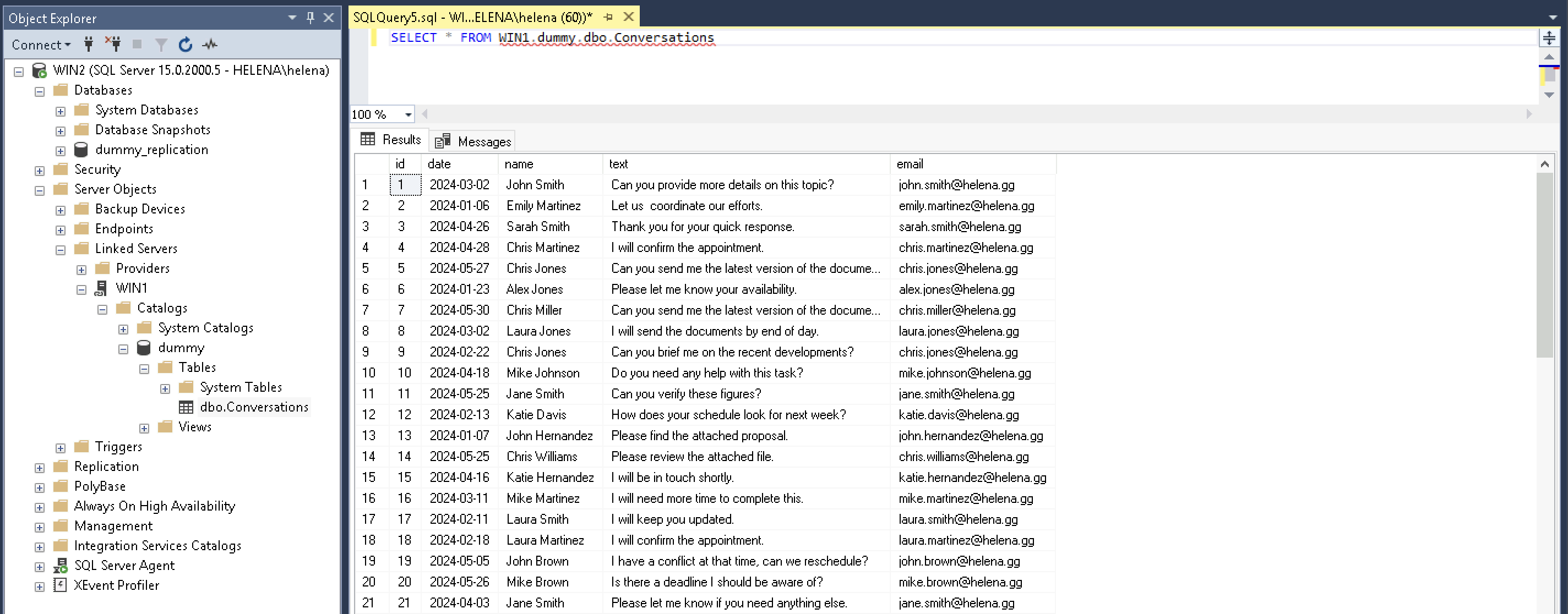
Task: Refresh the Object Explorer tree
Action: [x=185, y=45]
